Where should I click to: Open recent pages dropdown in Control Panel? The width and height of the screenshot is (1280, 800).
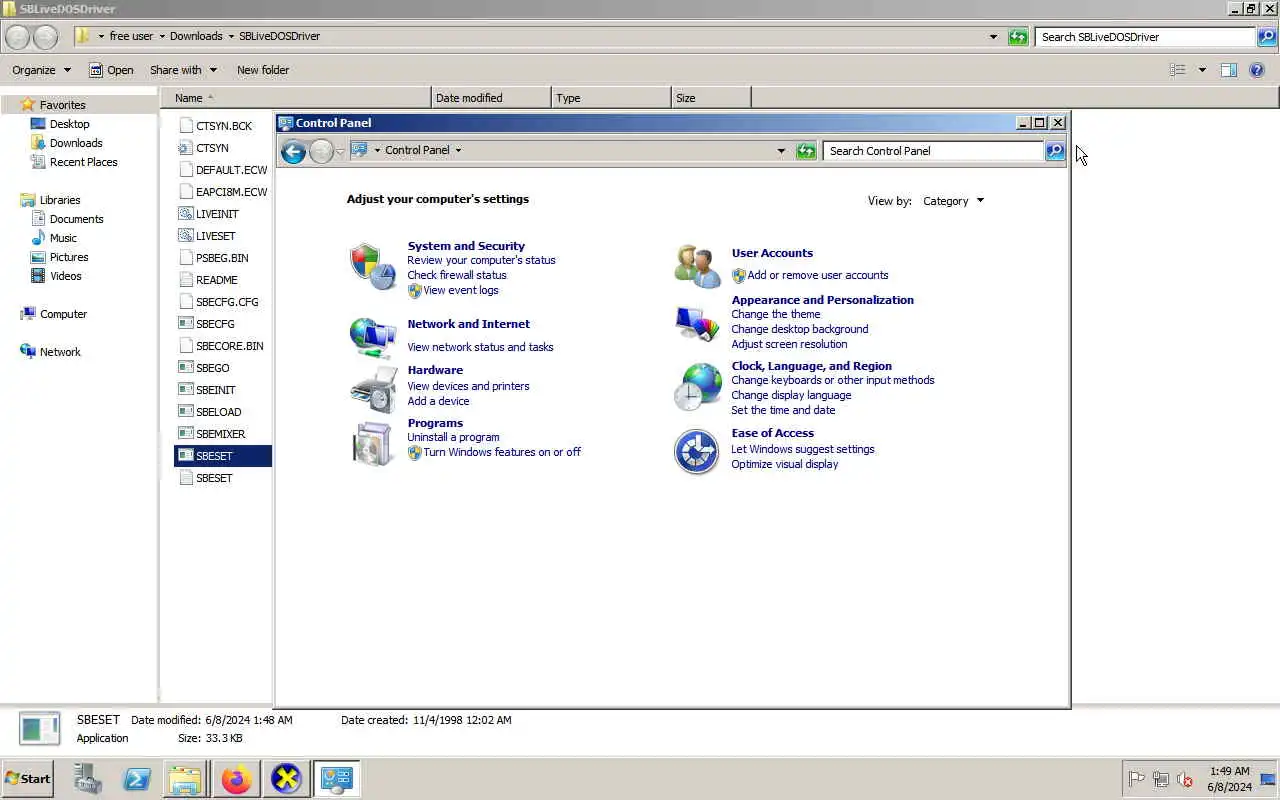[340, 151]
